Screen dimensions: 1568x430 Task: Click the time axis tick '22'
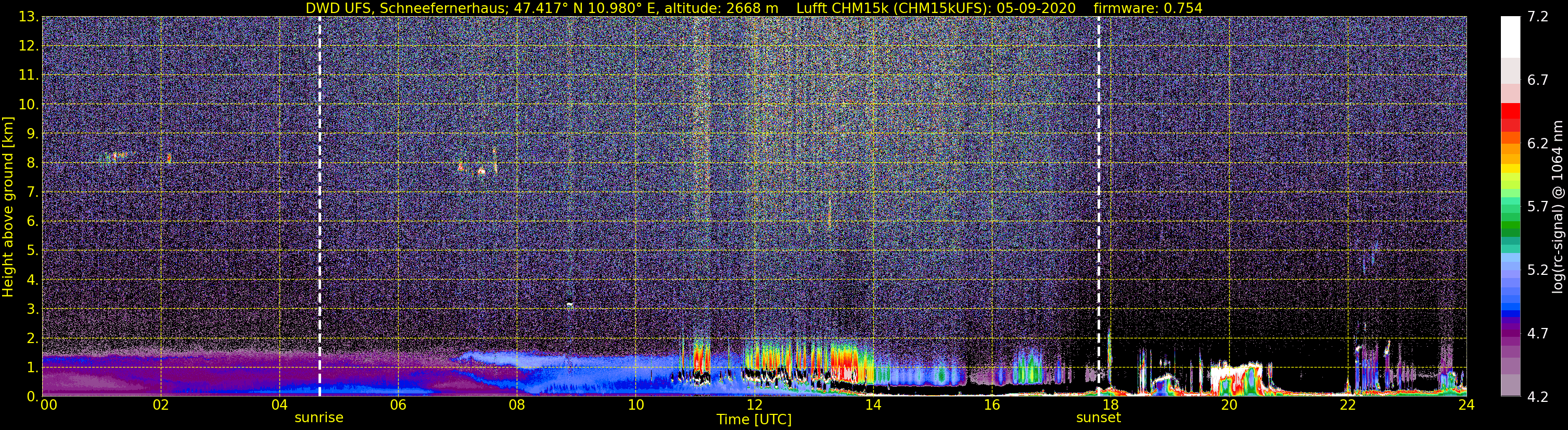[1348, 405]
